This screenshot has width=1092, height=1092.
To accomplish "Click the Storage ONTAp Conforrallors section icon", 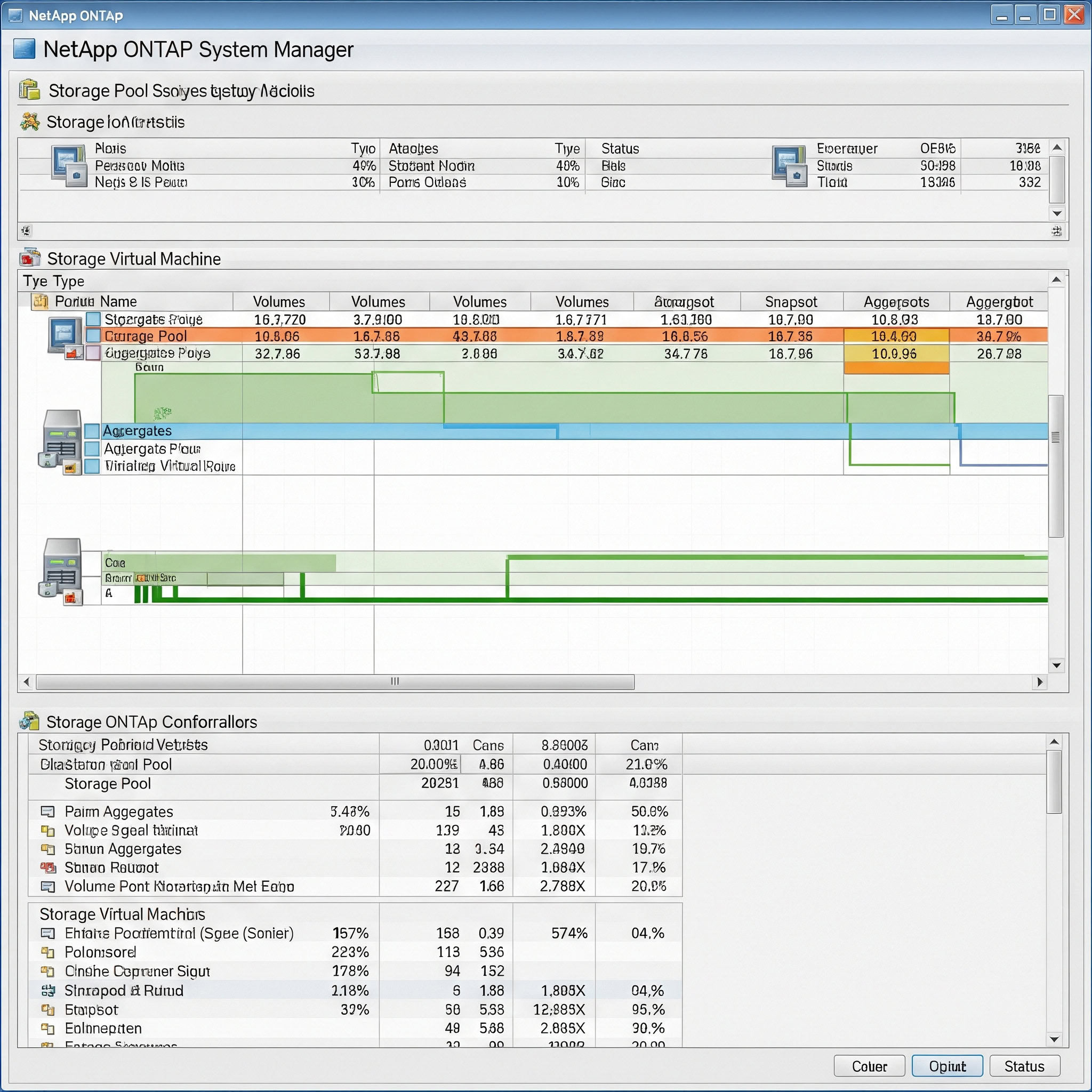I will point(29,721).
